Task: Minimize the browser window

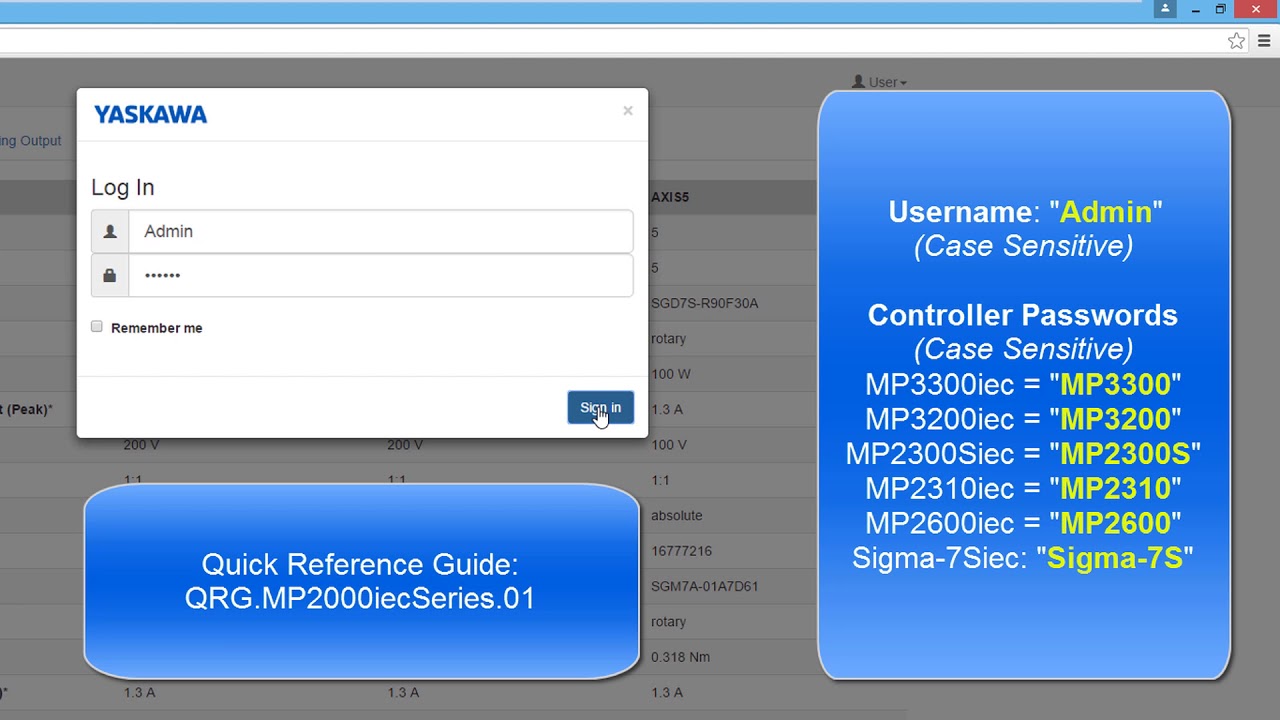Action: (1196, 9)
